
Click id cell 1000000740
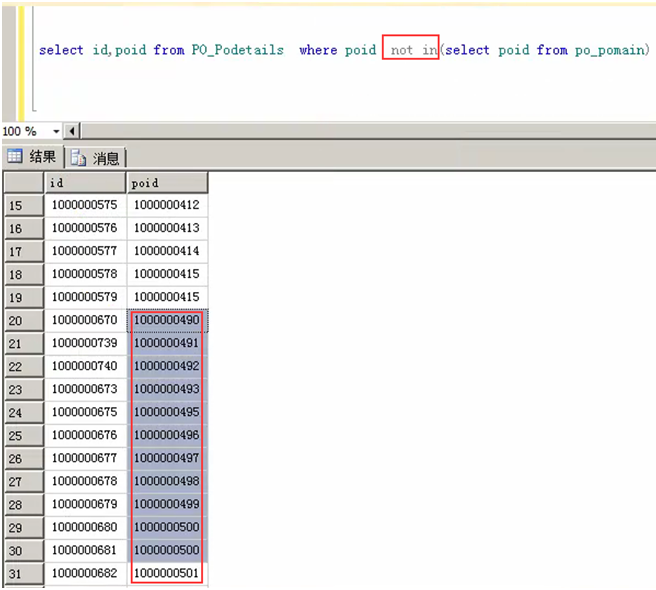(x=85, y=366)
